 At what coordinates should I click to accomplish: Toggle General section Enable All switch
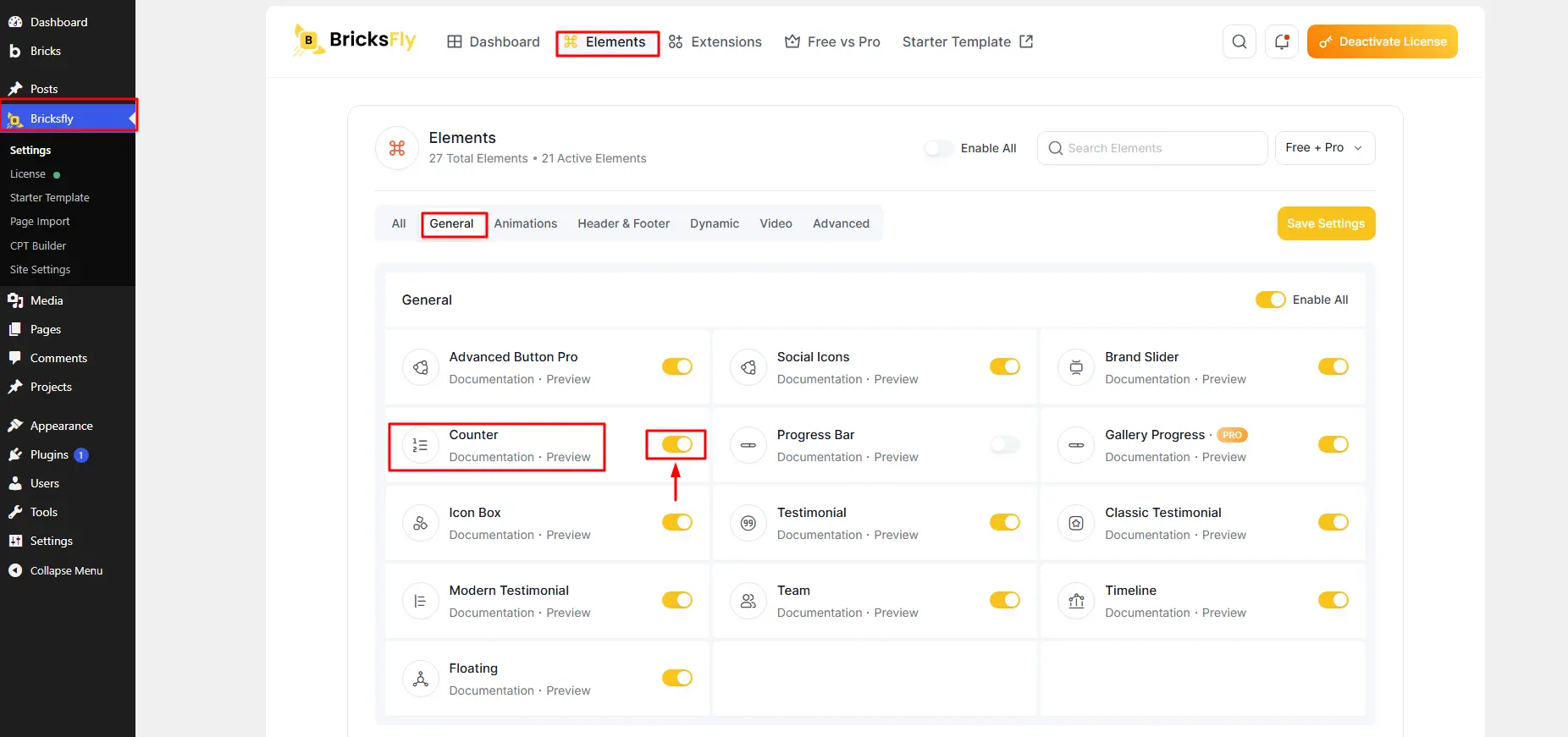(x=1270, y=300)
